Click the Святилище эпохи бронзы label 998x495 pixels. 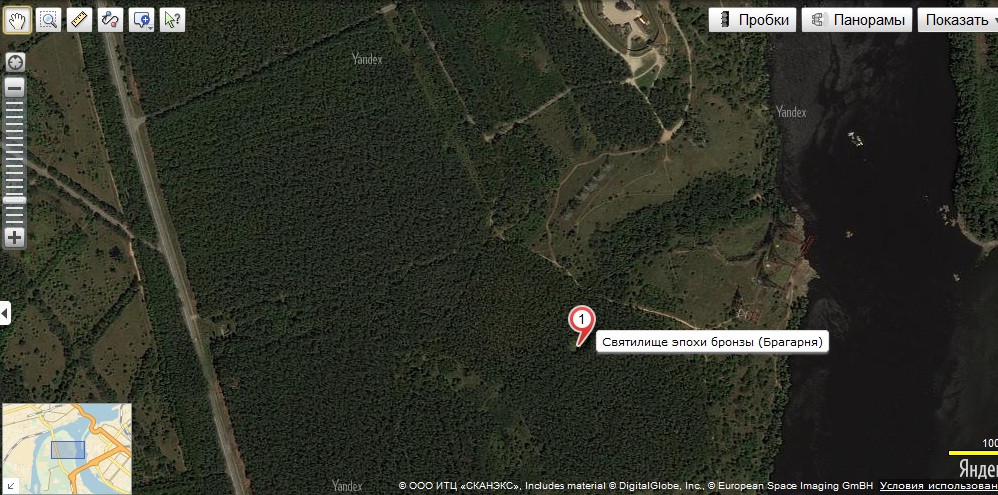712,342
